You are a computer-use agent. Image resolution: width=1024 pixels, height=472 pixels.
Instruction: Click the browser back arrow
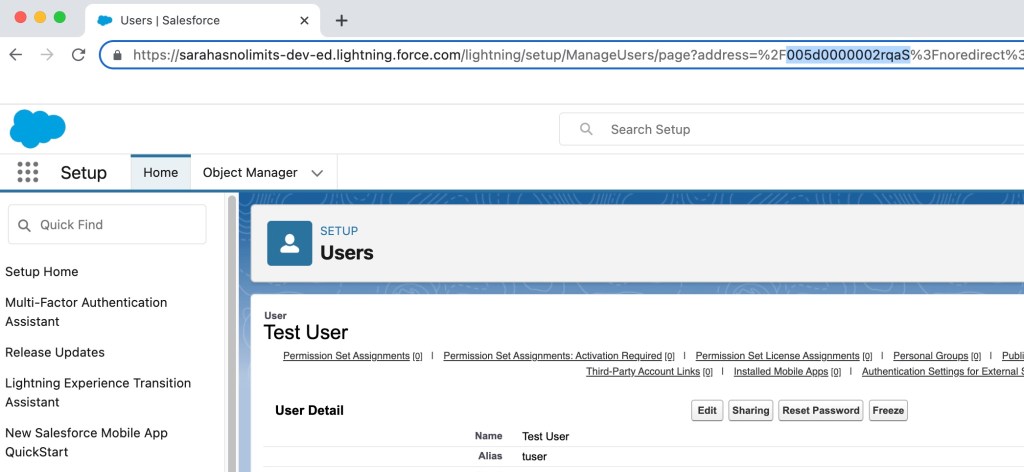point(16,55)
